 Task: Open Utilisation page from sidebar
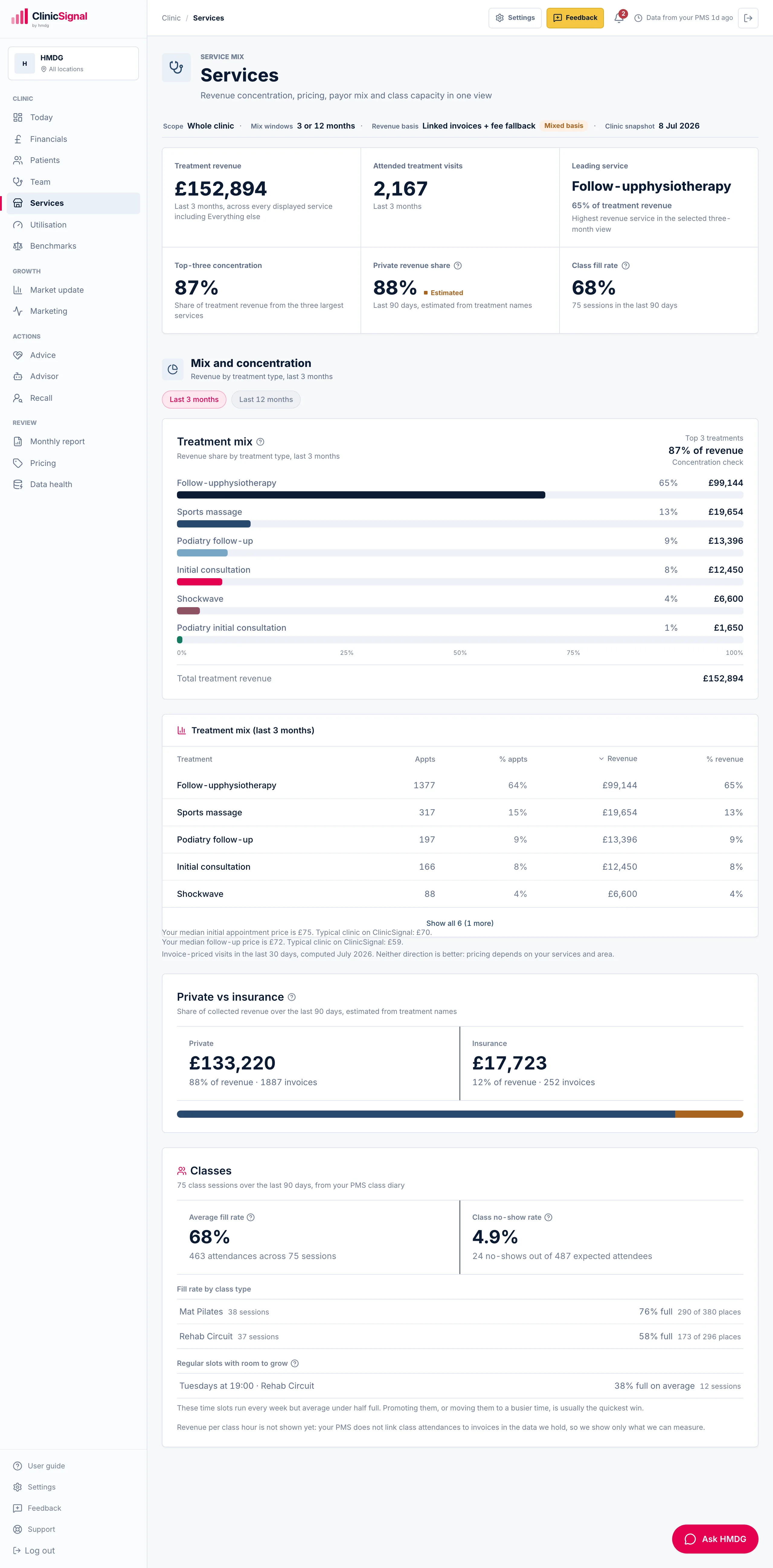(73, 225)
